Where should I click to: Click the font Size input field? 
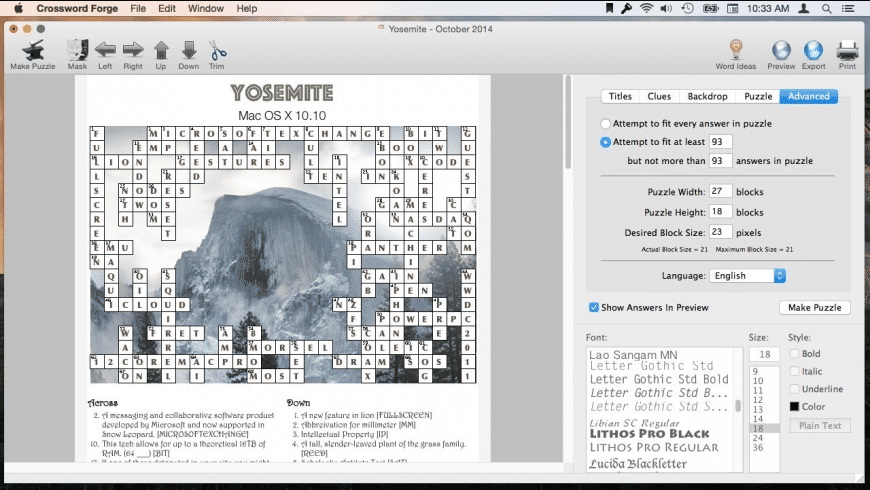pyautogui.click(x=765, y=354)
